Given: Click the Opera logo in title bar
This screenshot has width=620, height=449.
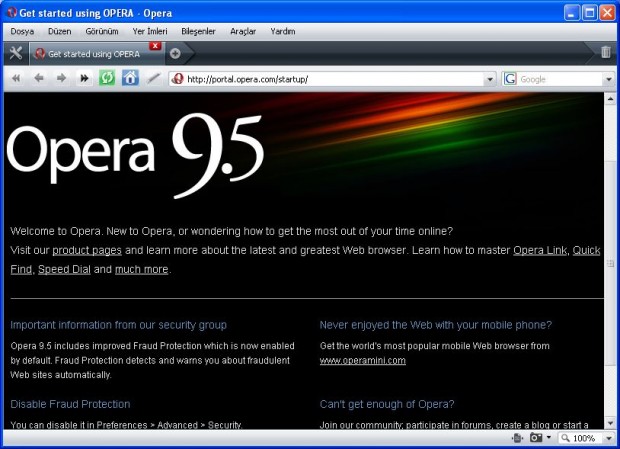Looking at the screenshot, I should tap(12, 13).
